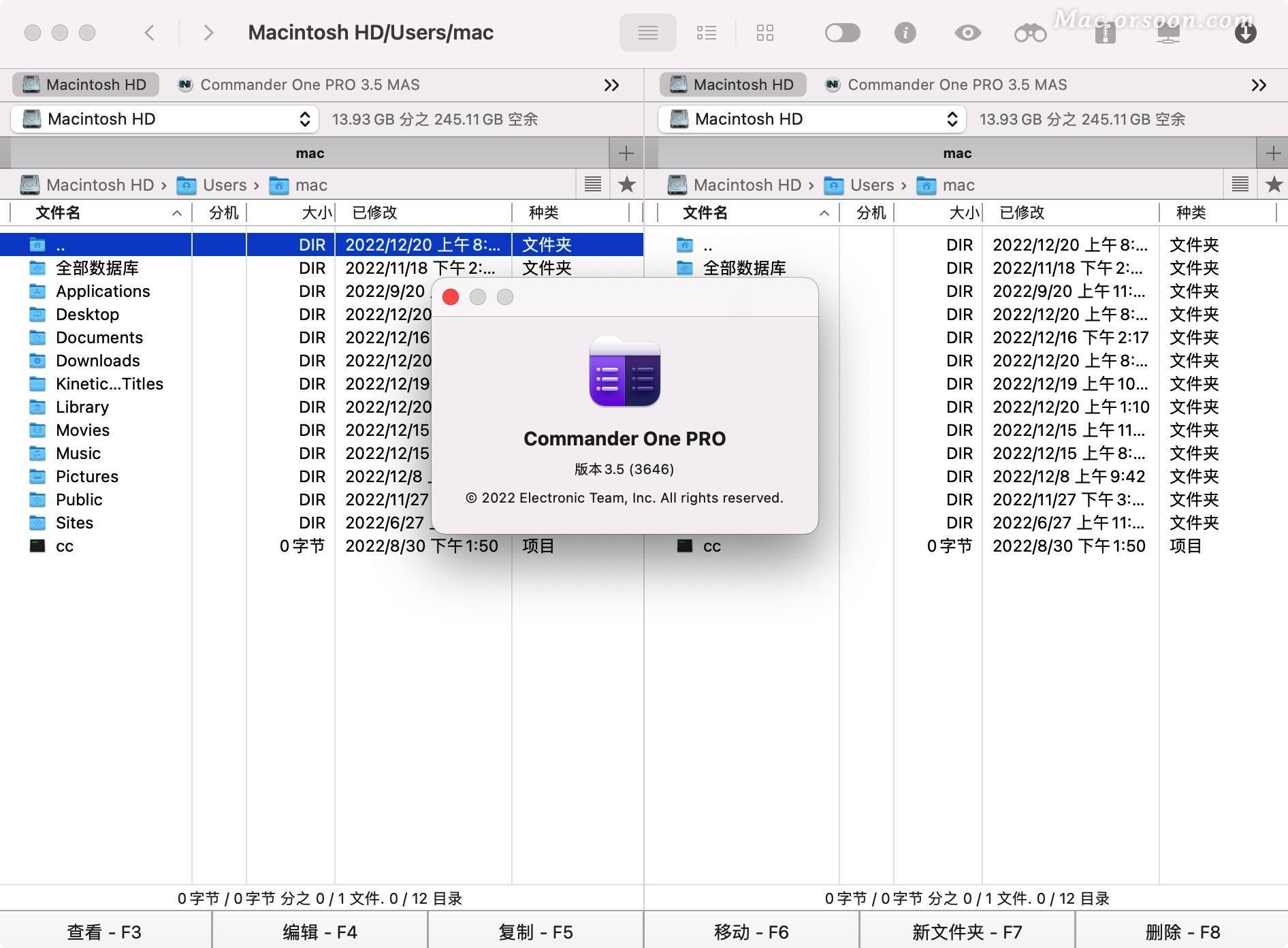Sort left pane by 文件名 column

coord(101,213)
